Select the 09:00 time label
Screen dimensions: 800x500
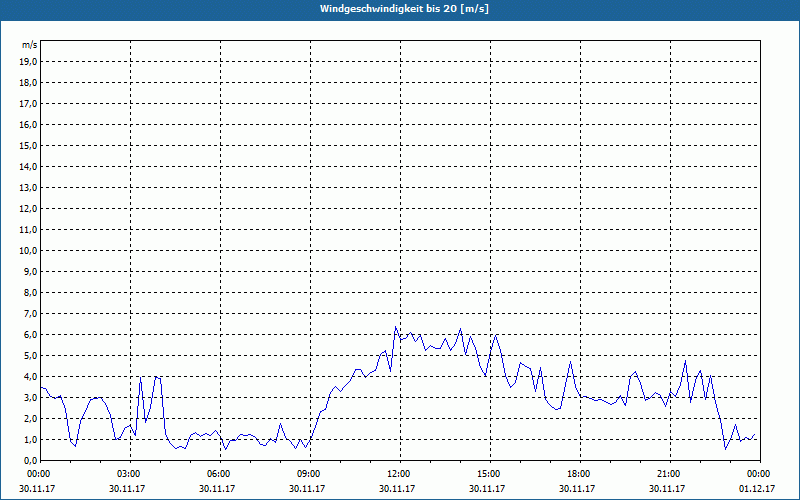pos(310,474)
